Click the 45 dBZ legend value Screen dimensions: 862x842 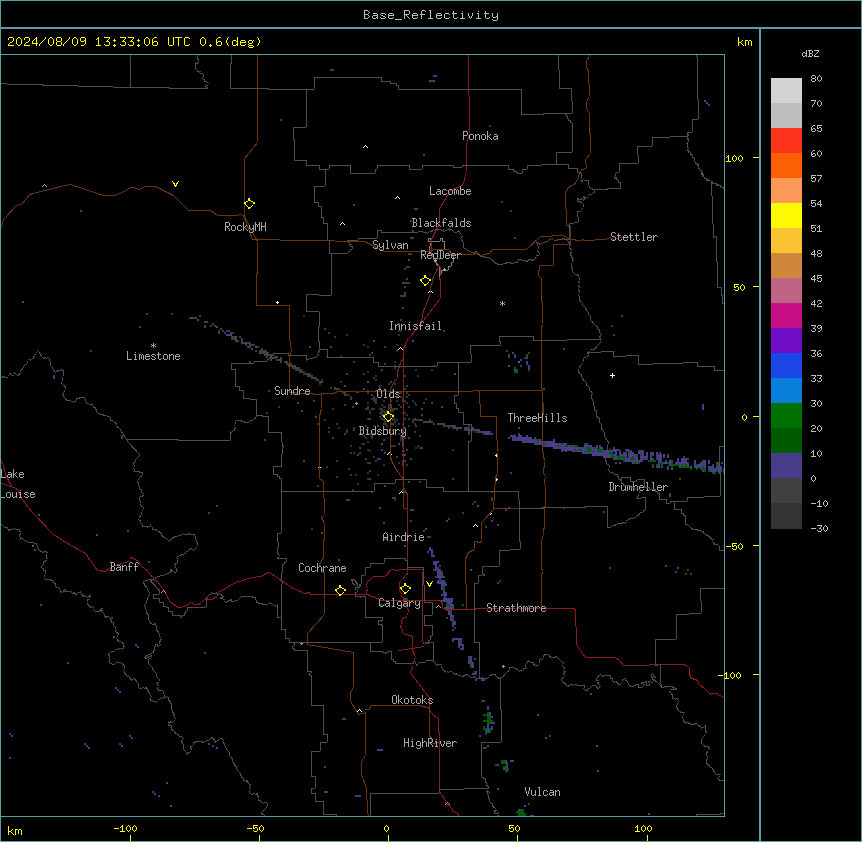tap(816, 278)
